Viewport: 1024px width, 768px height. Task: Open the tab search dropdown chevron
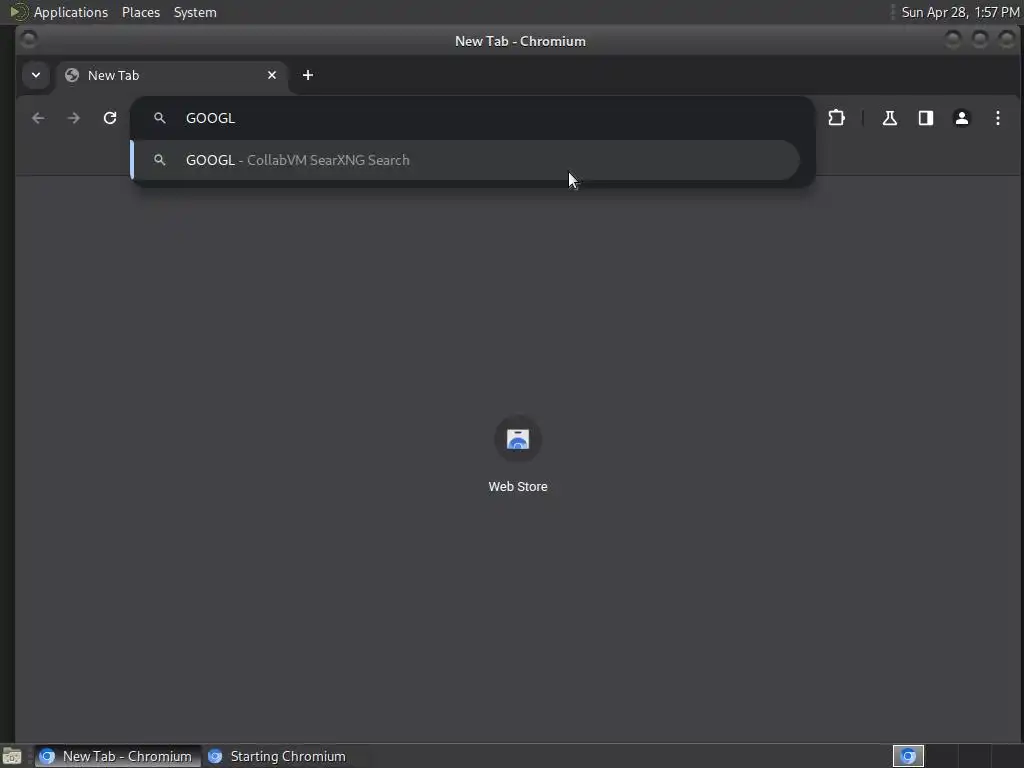(x=36, y=75)
